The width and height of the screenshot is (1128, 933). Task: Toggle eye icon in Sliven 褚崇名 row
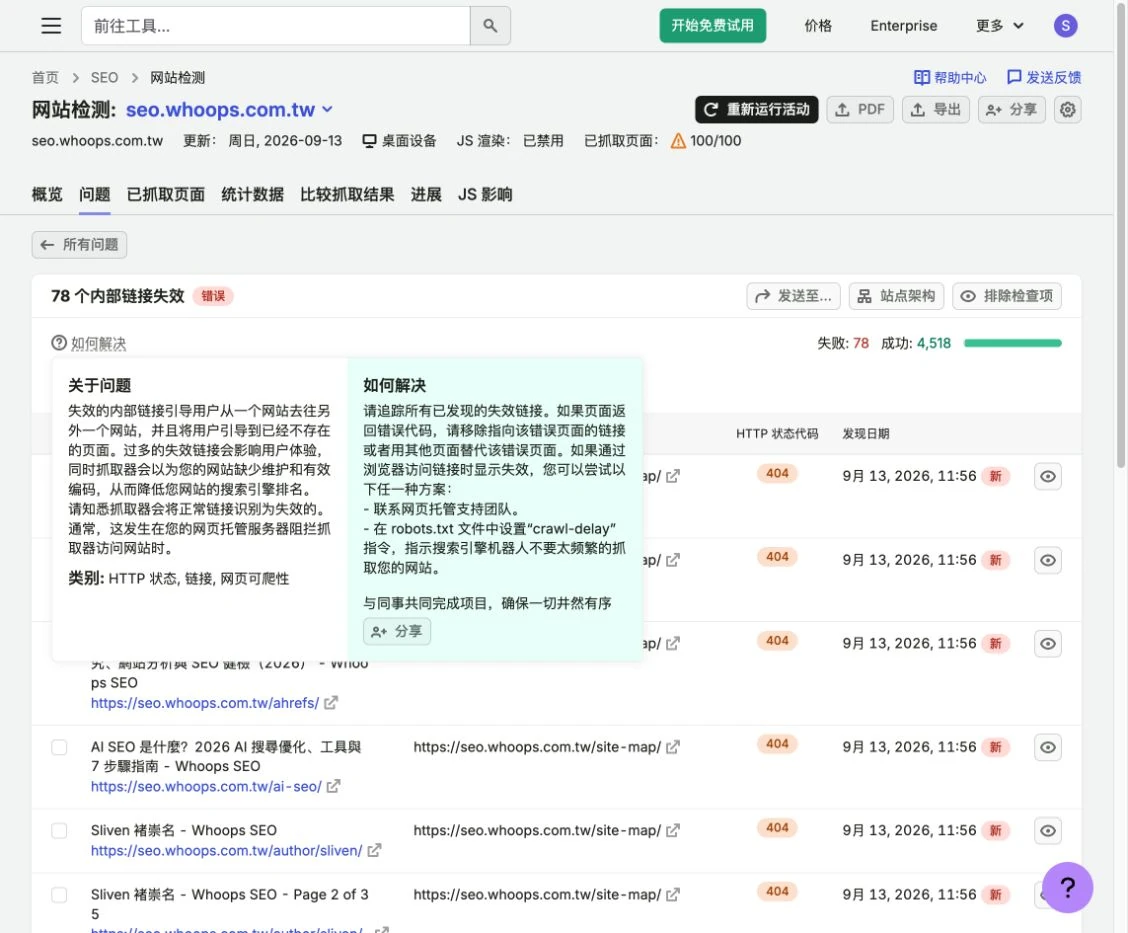[1047, 831]
